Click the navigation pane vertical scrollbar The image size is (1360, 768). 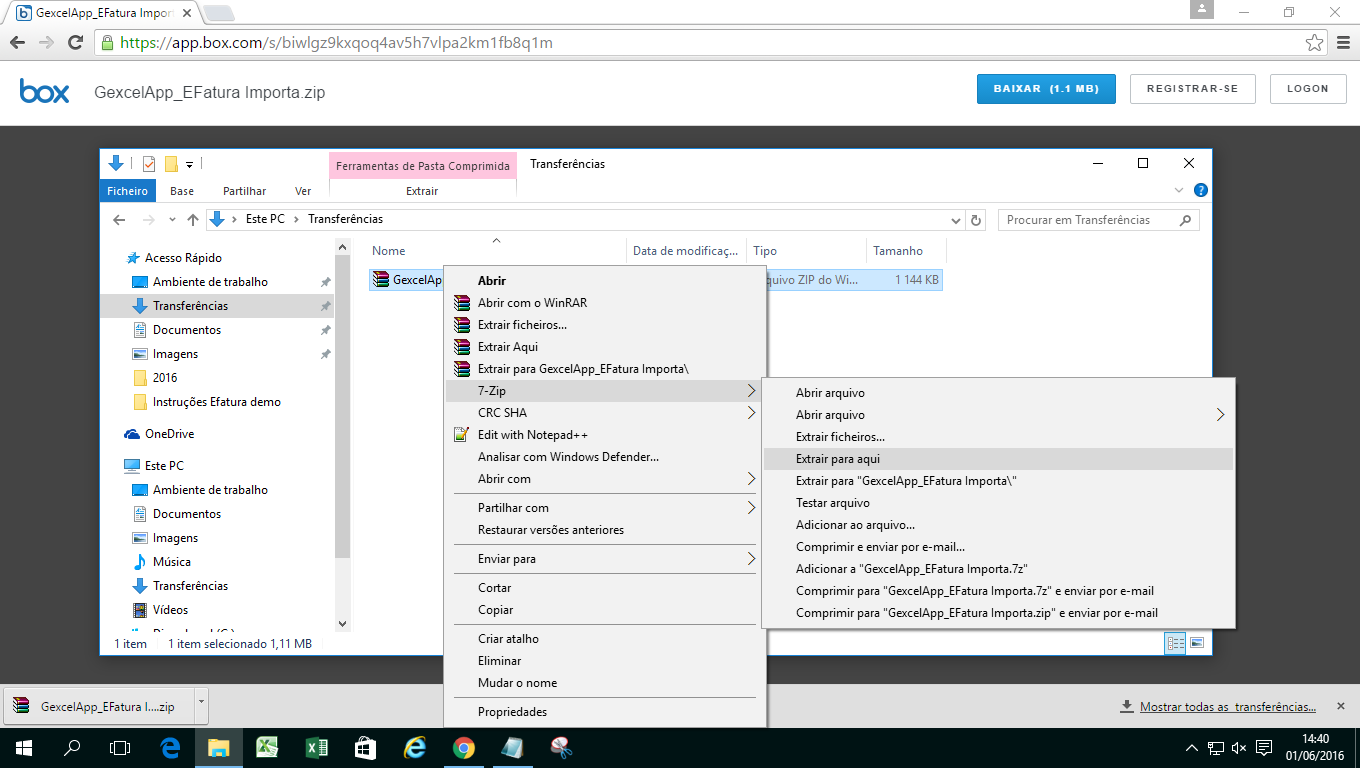tap(343, 400)
